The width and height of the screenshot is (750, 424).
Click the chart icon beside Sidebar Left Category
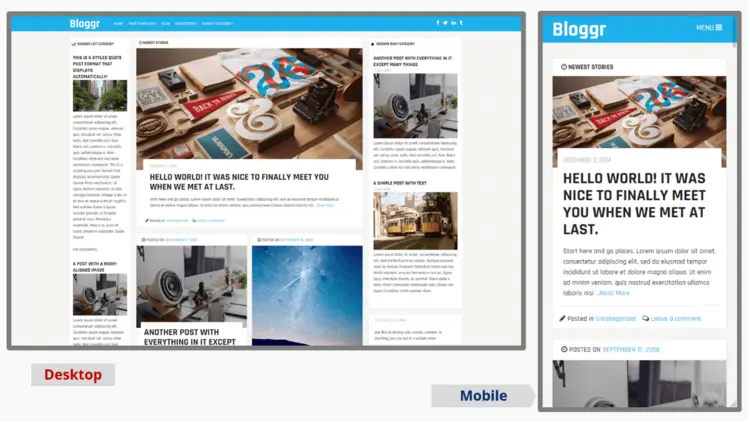pyautogui.click(x=74, y=44)
